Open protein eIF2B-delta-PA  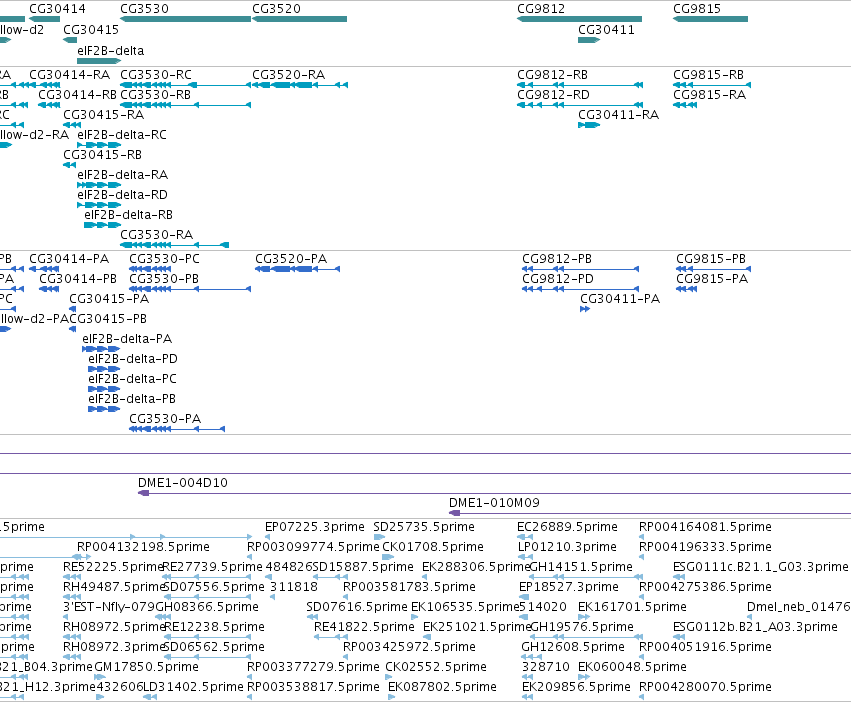[127, 339]
